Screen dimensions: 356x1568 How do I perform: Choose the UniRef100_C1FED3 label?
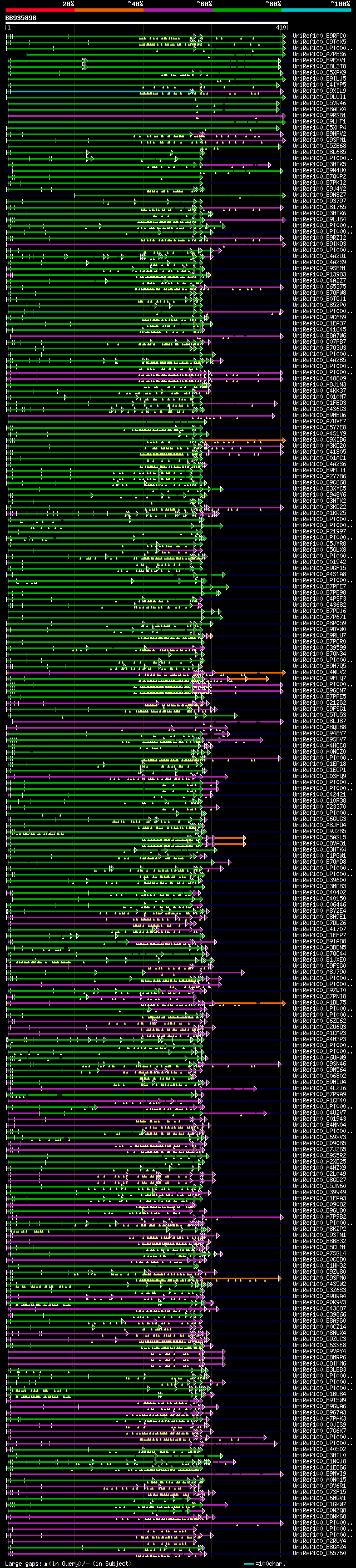tap(319, 402)
